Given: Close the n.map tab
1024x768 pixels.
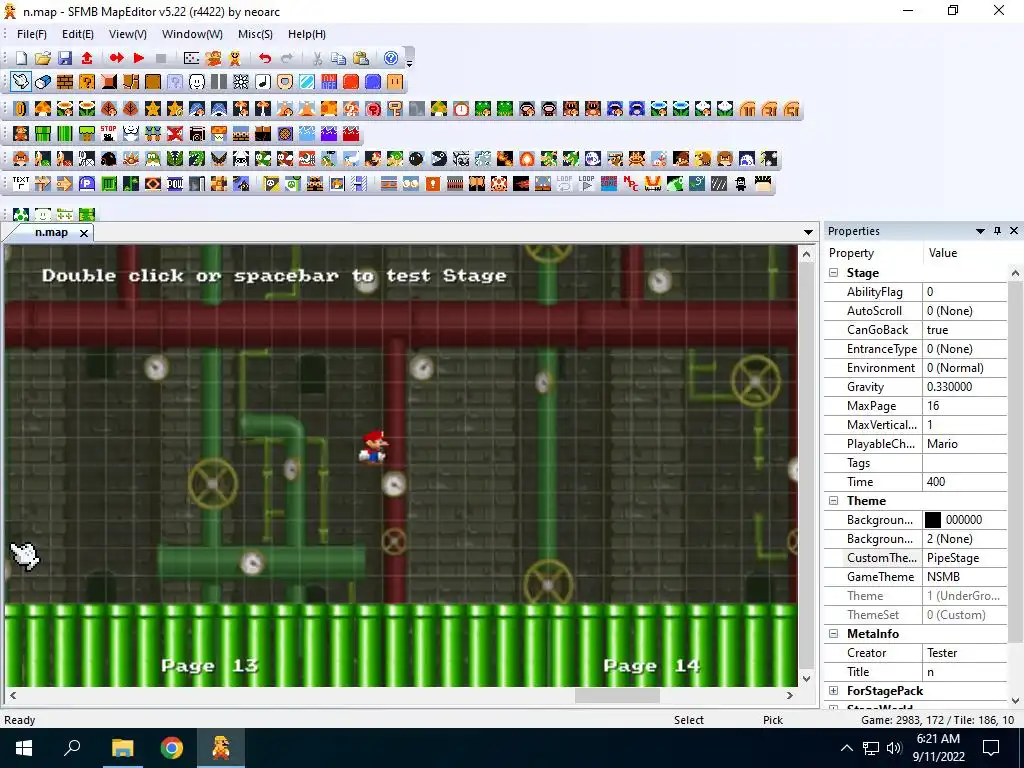Looking at the screenshot, I should point(84,233).
